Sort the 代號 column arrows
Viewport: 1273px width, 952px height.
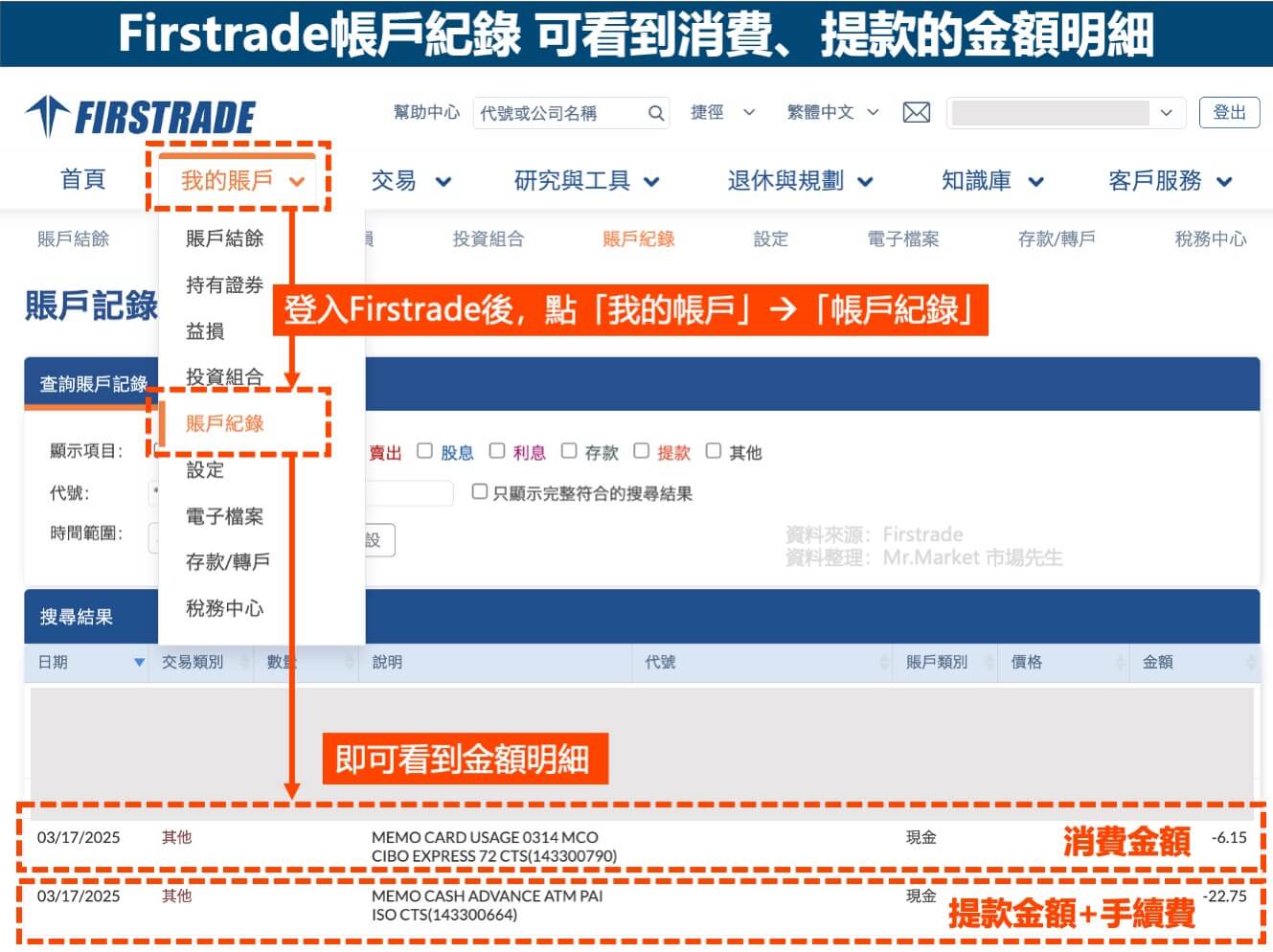pos(883,663)
